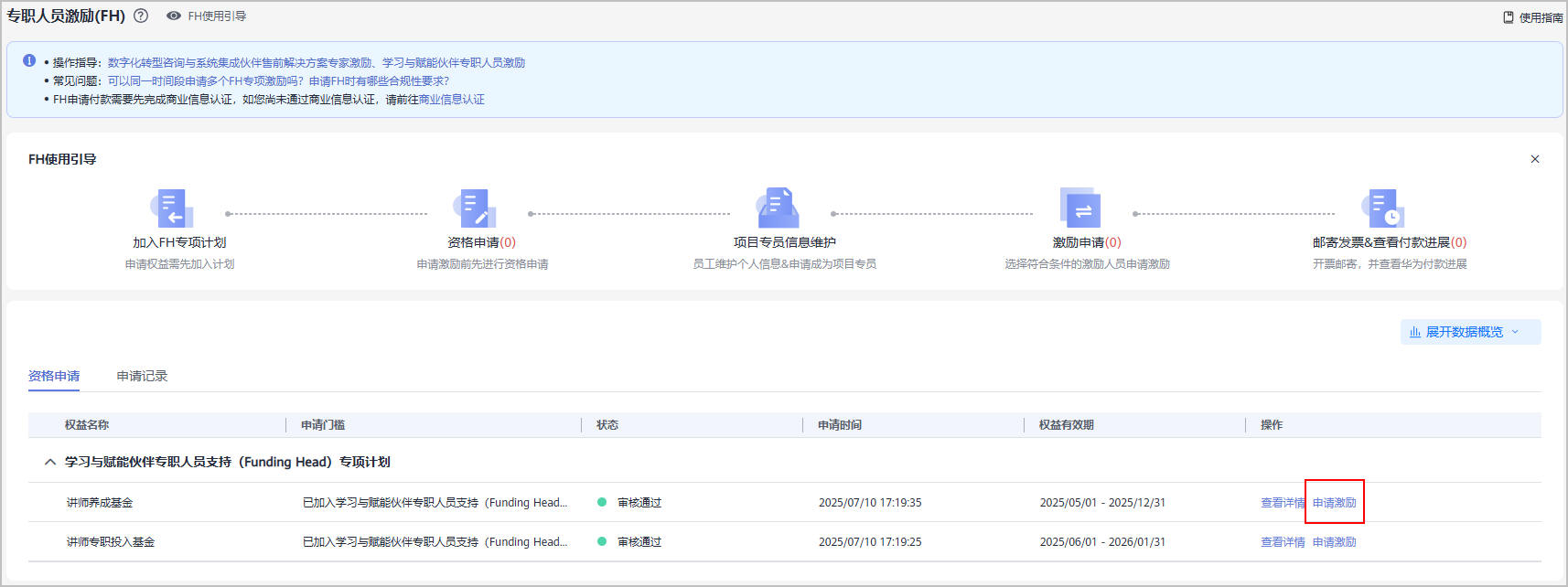This screenshot has height=587, width=1568.
Task: Select the 资格申请 tab
Action: (54, 376)
